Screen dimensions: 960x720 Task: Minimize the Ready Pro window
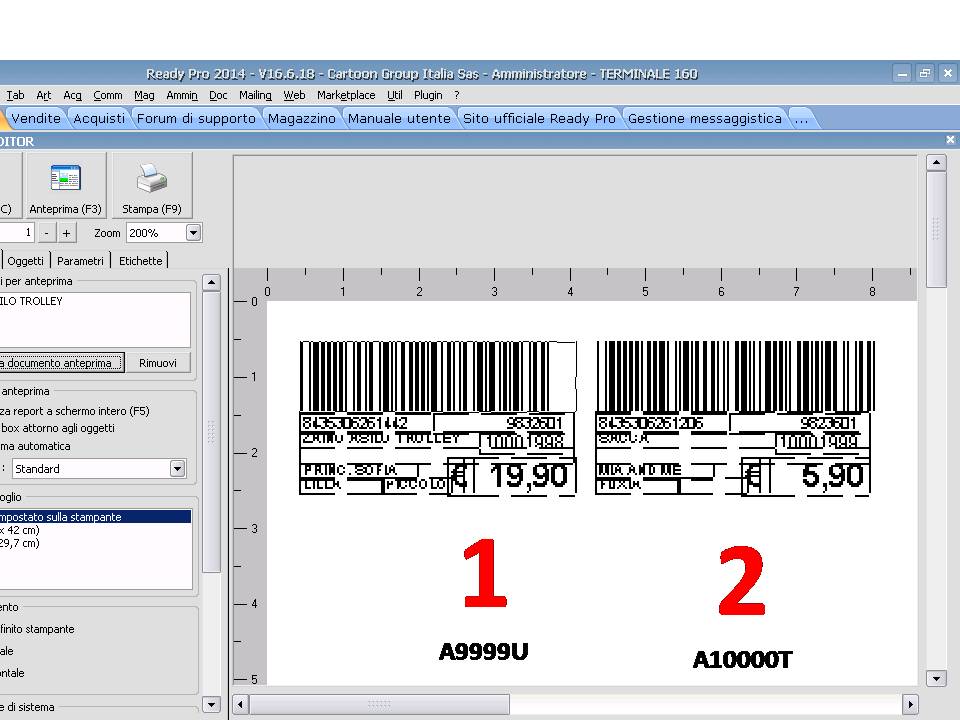pyautogui.click(x=902, y=73)
